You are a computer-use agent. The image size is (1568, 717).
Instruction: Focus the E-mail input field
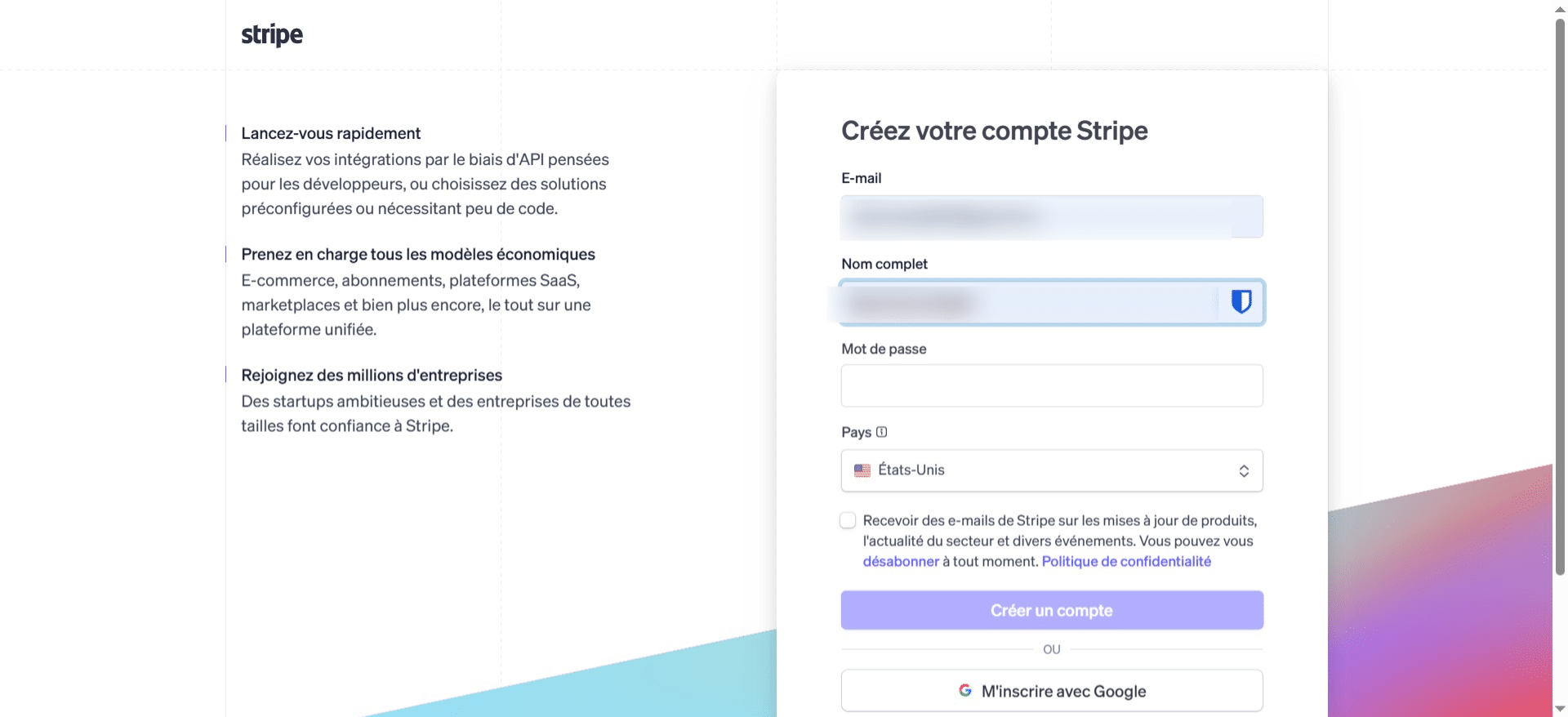coord(1052,217)
